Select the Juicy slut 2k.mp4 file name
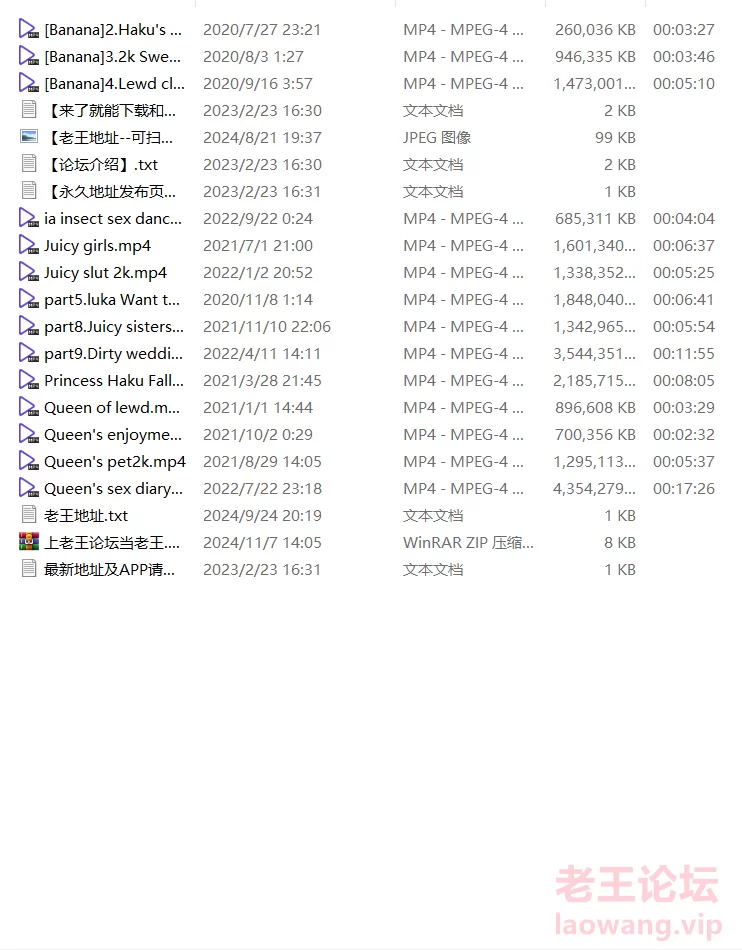Image resolution: width=742 pixels, height=950 pixels. pyautogui.click(x=105, y=273)
